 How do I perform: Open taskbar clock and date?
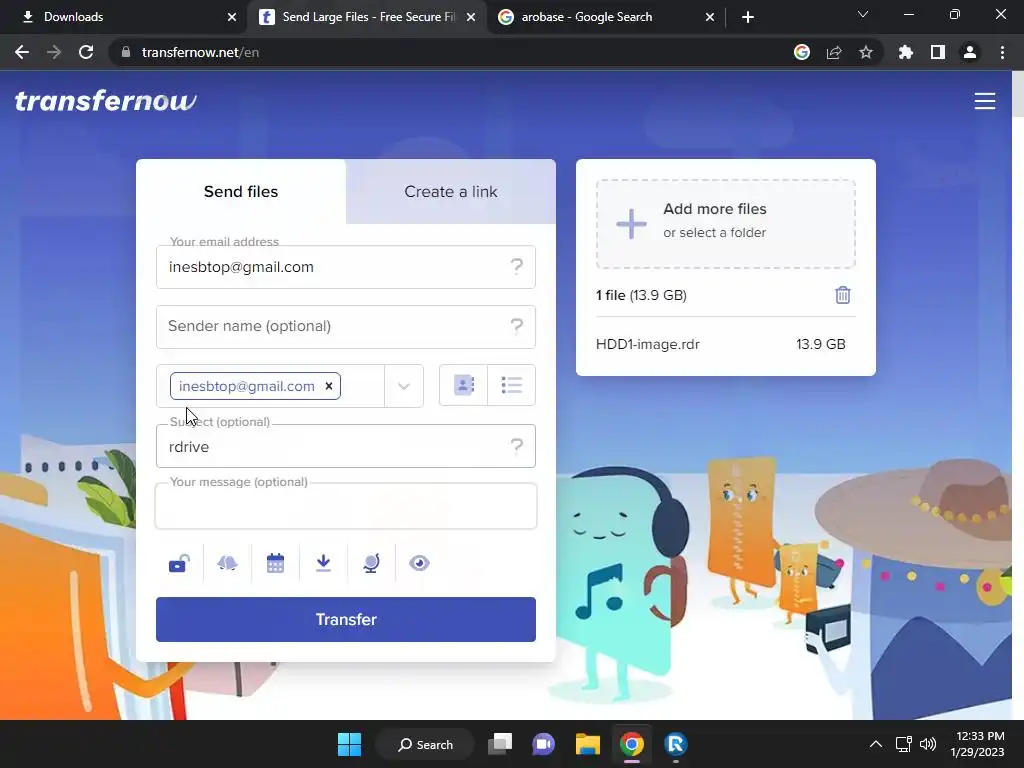977,744
